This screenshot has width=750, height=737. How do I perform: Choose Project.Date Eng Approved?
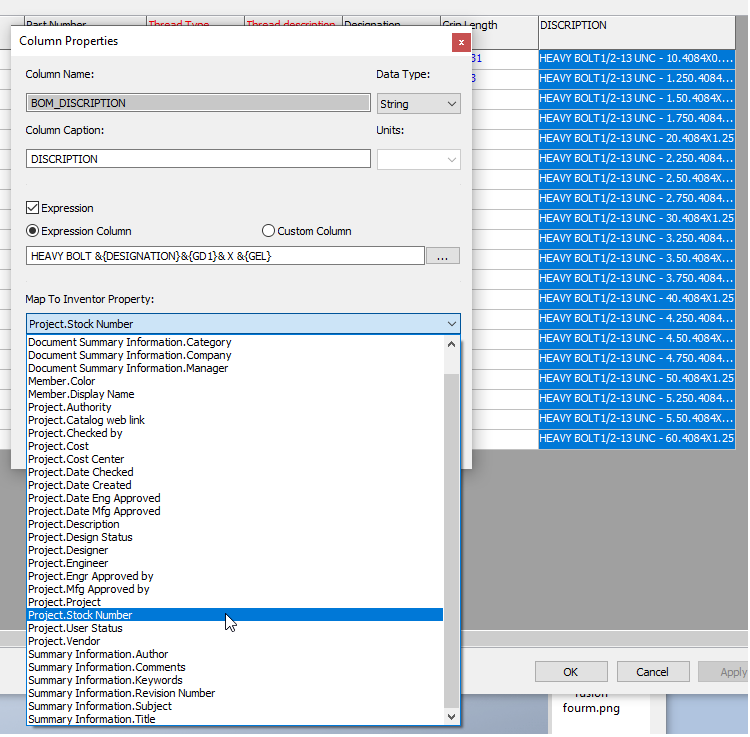pos(235,498)
